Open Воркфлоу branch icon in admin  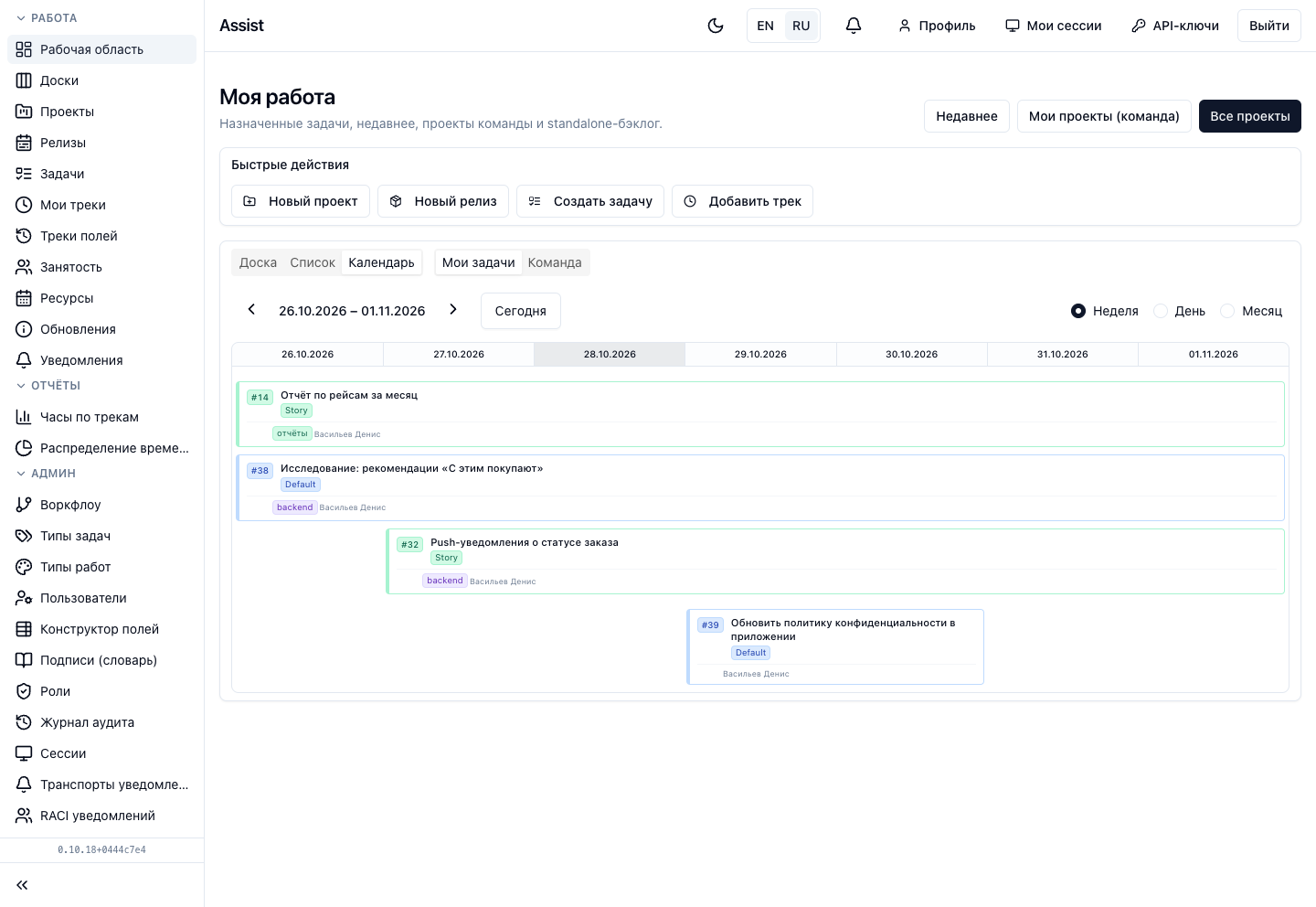pyautogui.click(x=24, y=505)
